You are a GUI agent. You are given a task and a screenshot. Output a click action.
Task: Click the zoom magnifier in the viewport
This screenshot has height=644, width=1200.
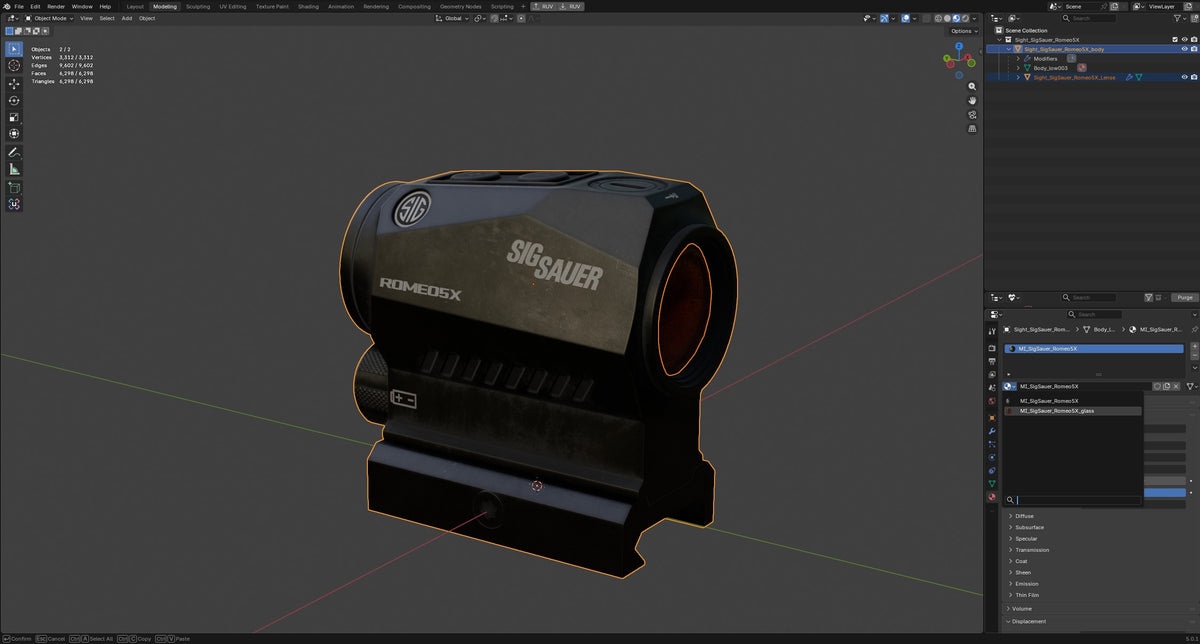[972, 86]
